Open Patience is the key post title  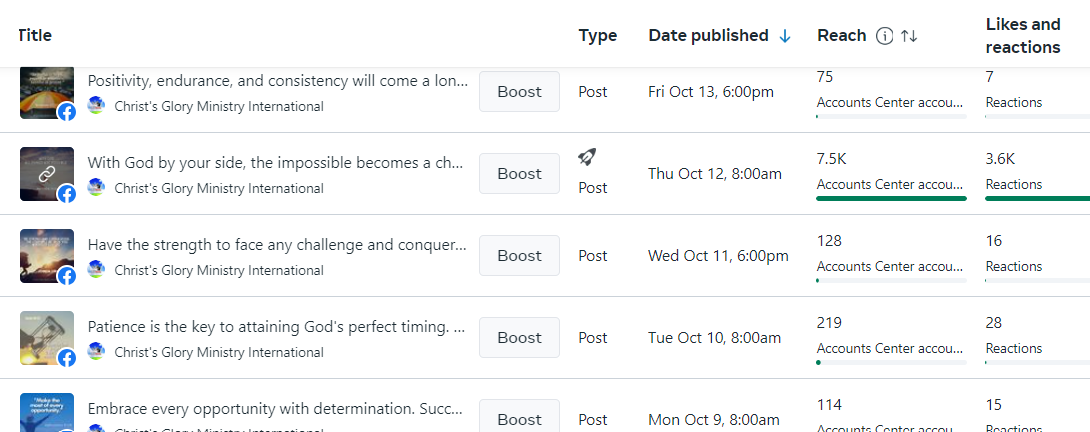277,327
